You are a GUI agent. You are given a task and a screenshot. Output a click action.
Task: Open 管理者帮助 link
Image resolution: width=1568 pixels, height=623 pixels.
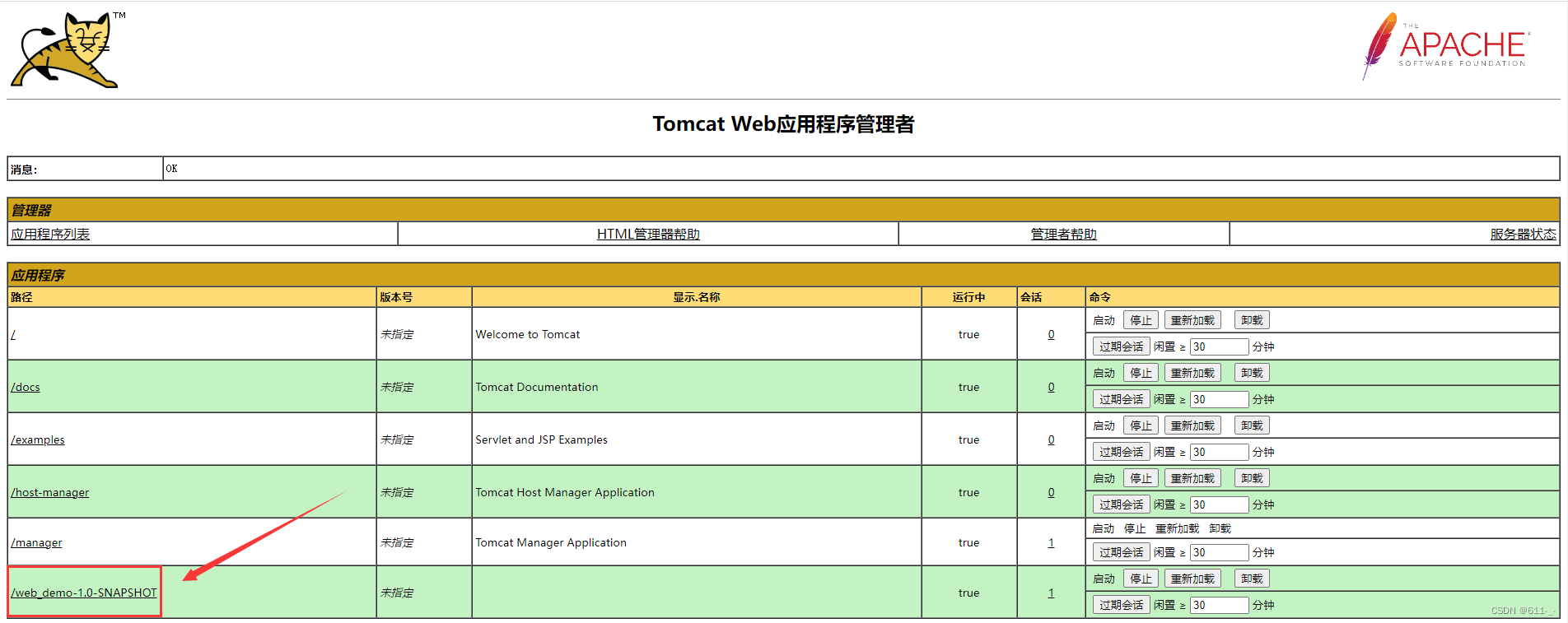1064,234
